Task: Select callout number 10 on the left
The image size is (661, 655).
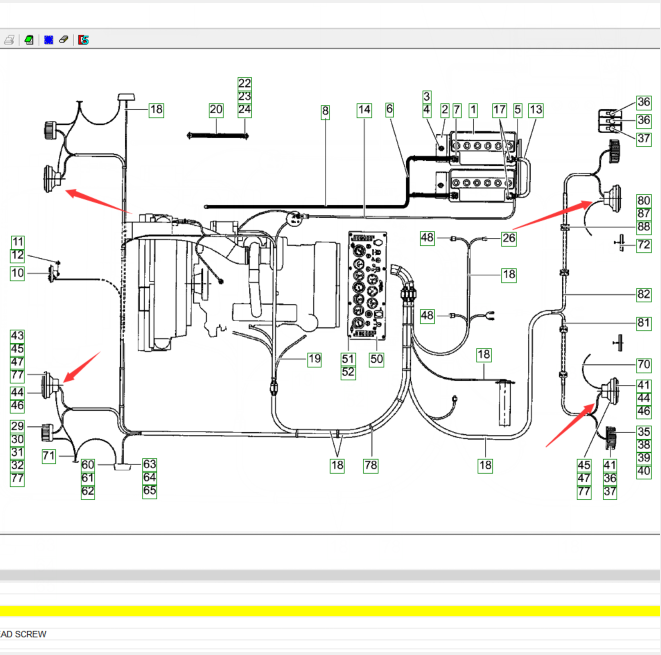Action: [x=18, y=273]
